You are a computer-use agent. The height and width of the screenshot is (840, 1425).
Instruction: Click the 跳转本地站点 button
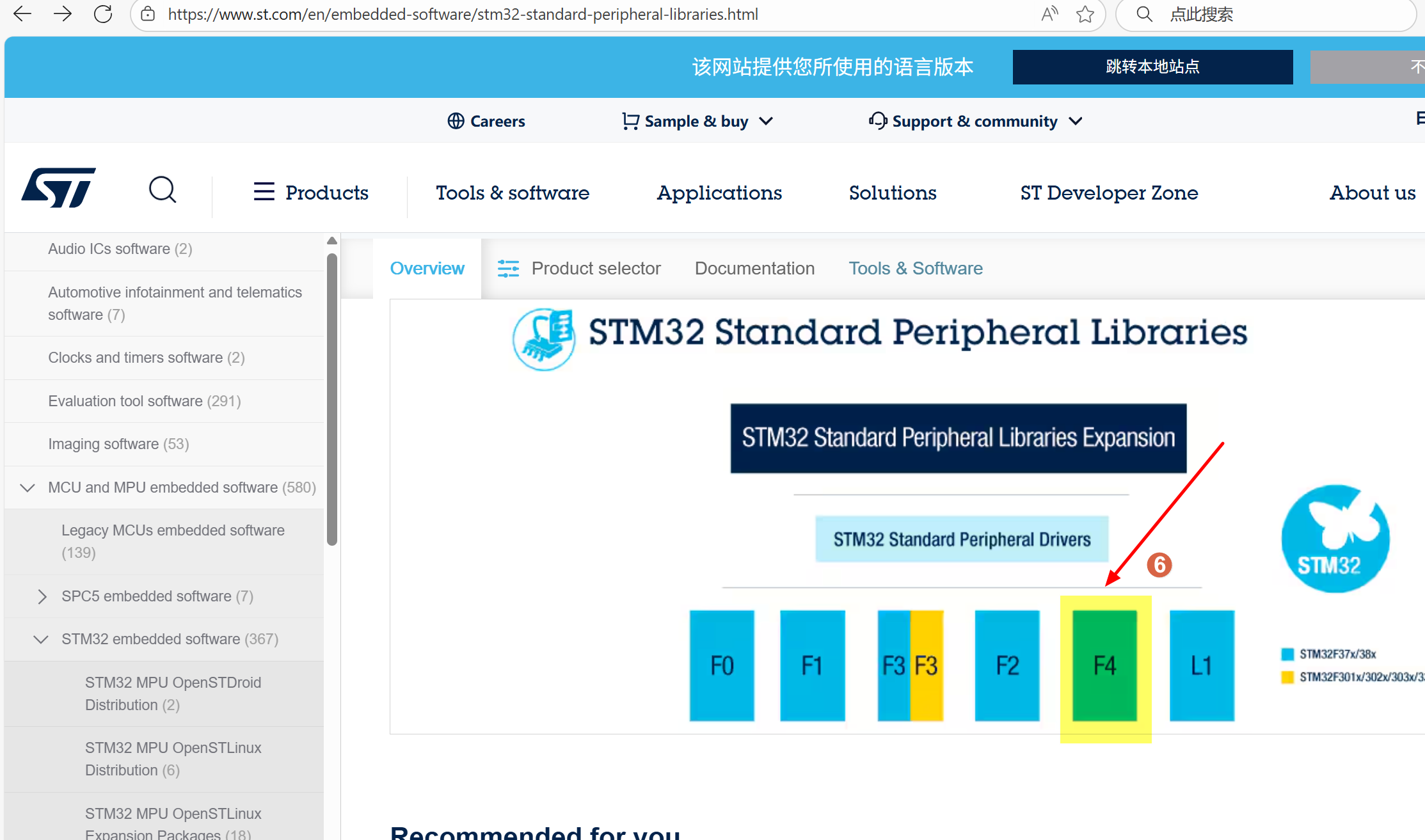pos(1152,67)
